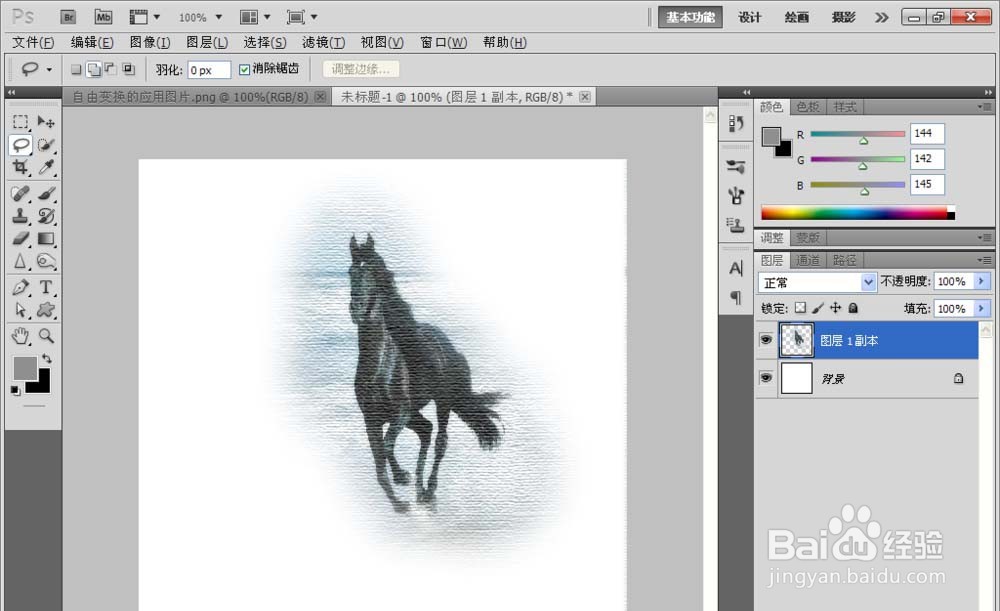This screenshot has height=611, width=1000.
Task: Click the foreground gray color swatch in toolbox
Action: coord(25,367)
